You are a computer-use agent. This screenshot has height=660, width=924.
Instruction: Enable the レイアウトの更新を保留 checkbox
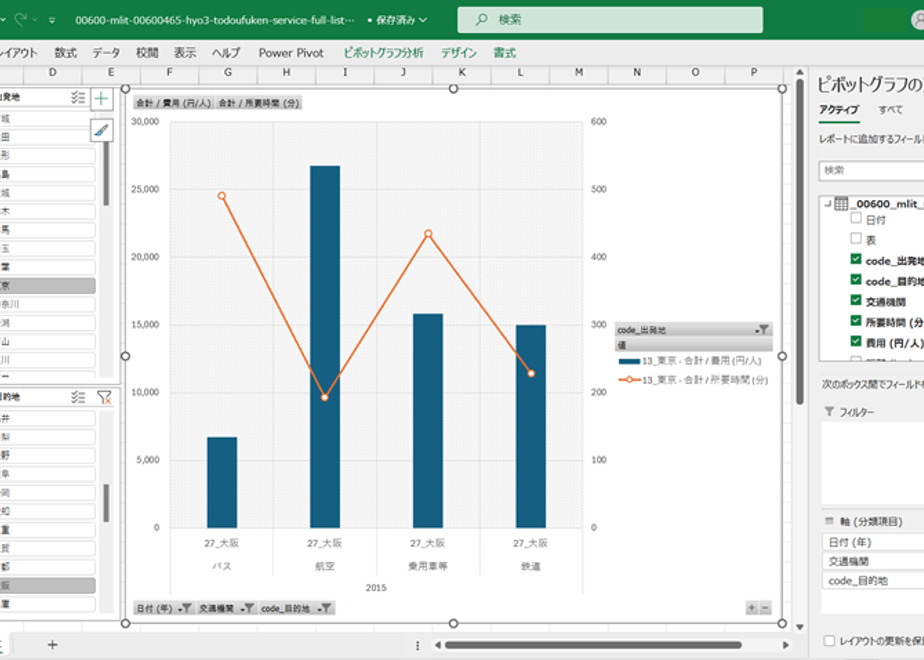[x=829, y=641]
